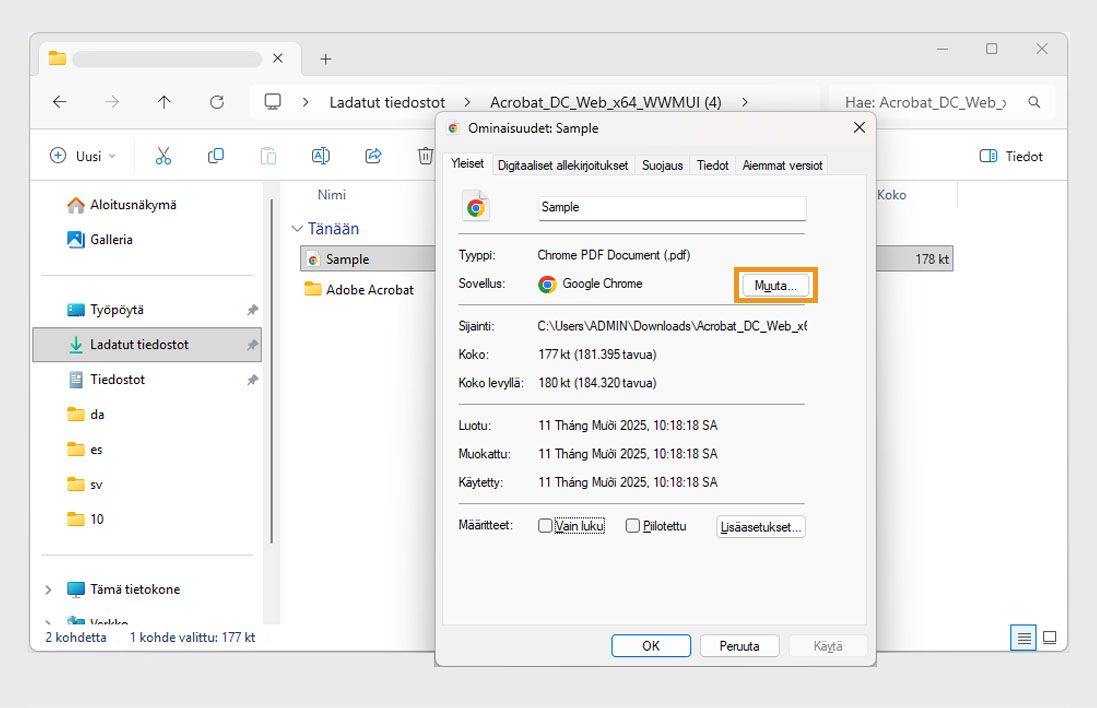Go forward with the right arrow

pos(112,102)
